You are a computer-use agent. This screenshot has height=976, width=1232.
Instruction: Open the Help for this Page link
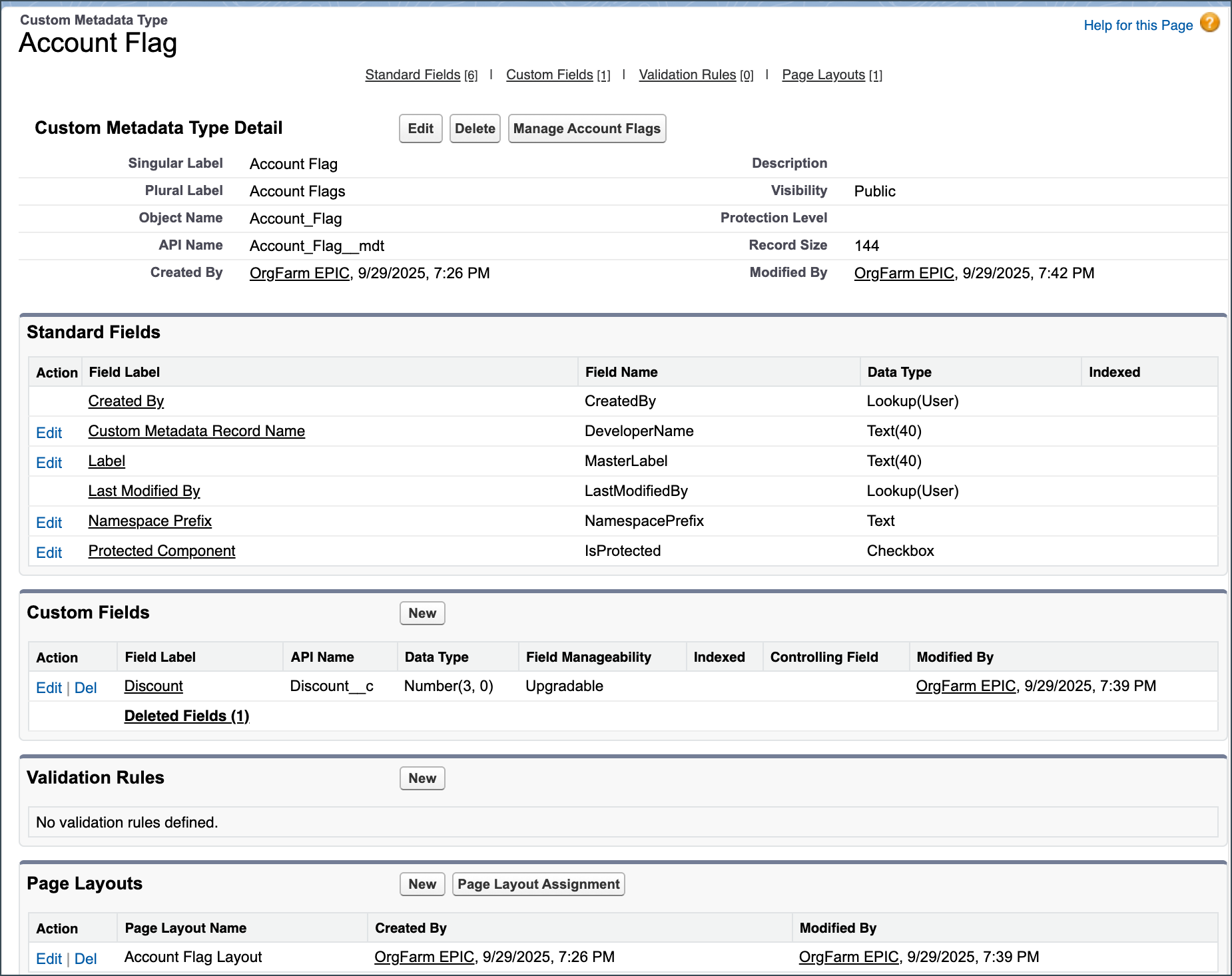point(1137,25)
